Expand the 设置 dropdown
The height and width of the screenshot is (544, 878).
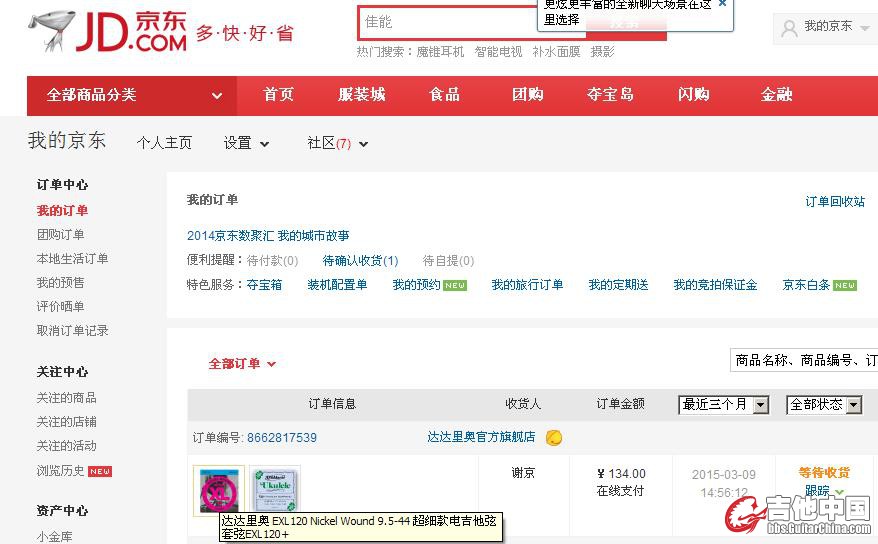click(246, 143)
